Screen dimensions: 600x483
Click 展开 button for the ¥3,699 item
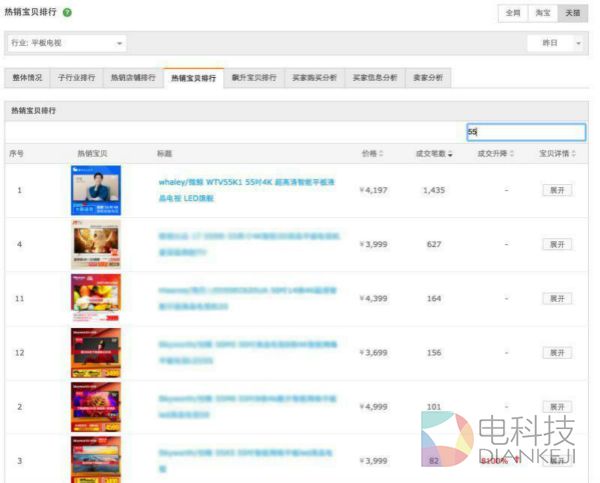[557, 353]
